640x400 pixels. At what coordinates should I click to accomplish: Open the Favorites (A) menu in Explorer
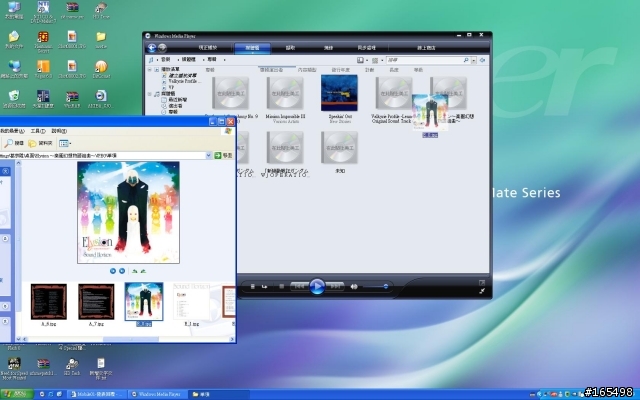point(12,131)
